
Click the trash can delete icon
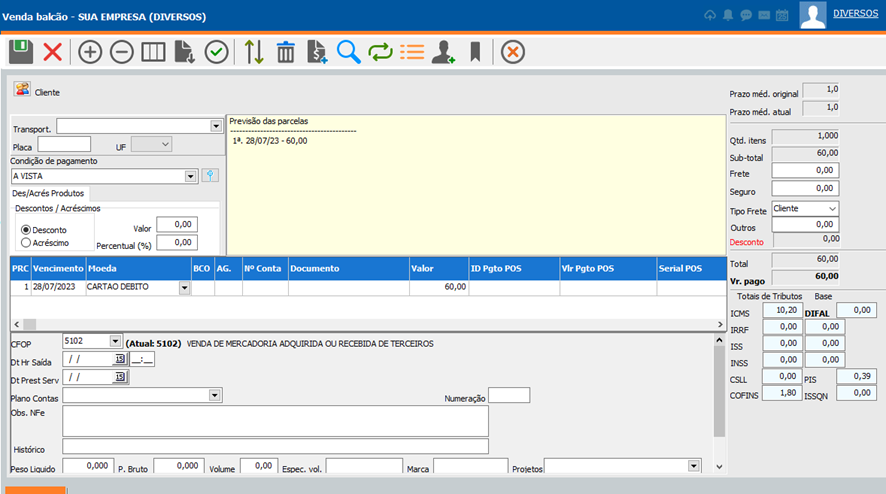286,52
